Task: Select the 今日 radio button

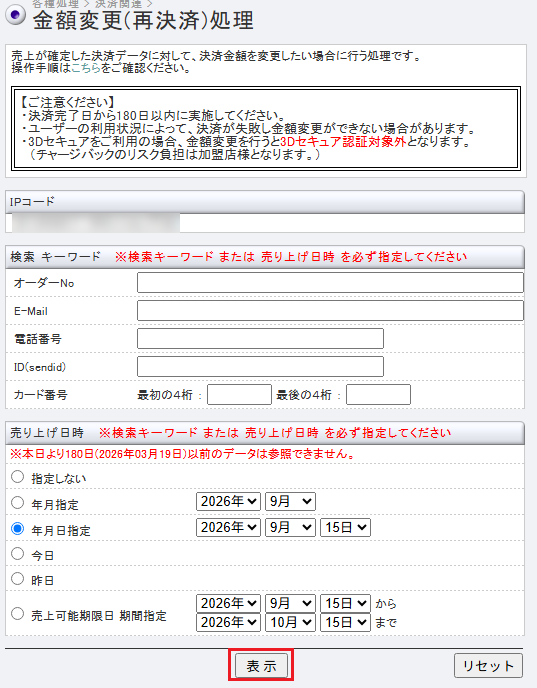Action: click(x=18, y=554)
